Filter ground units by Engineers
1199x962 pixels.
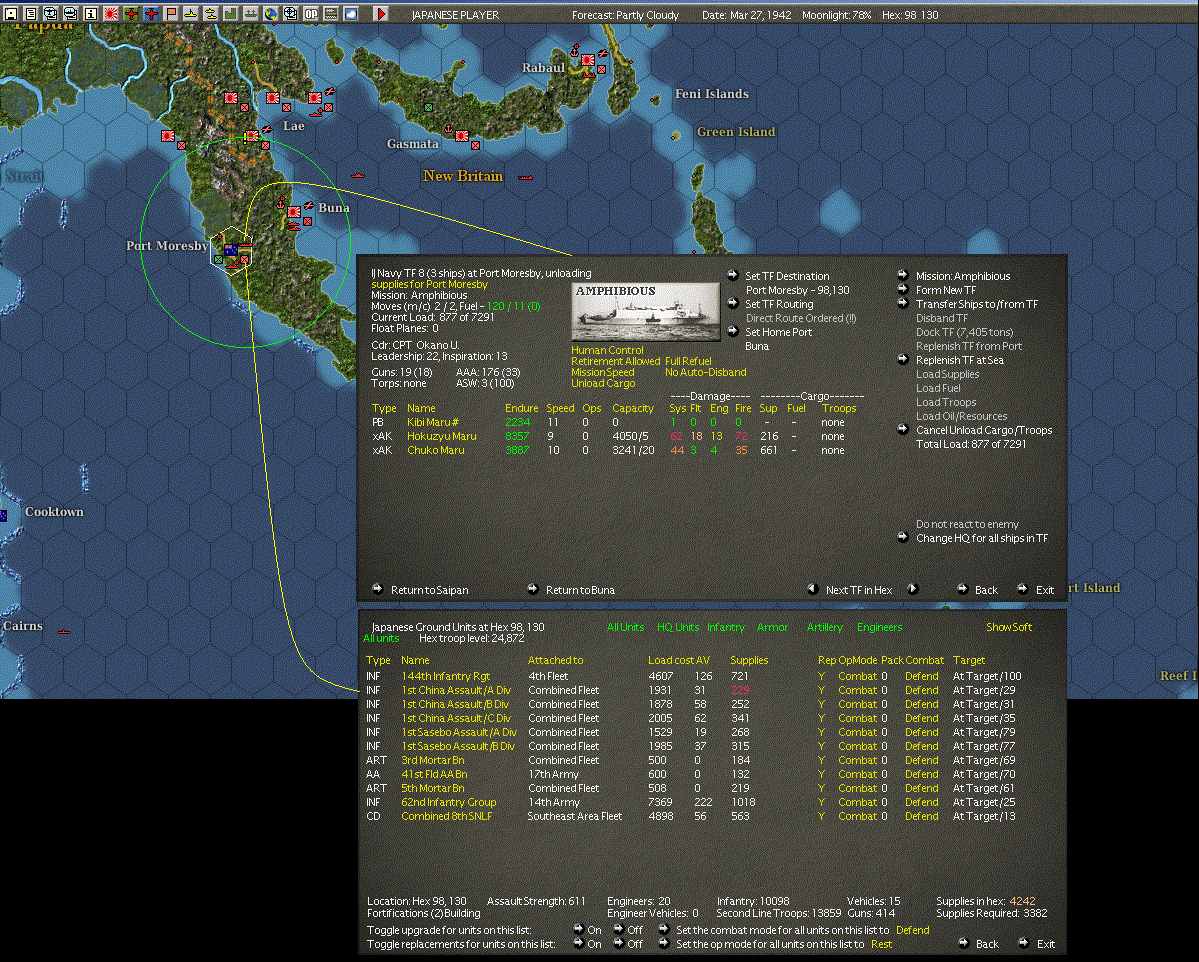coord(879,627)
